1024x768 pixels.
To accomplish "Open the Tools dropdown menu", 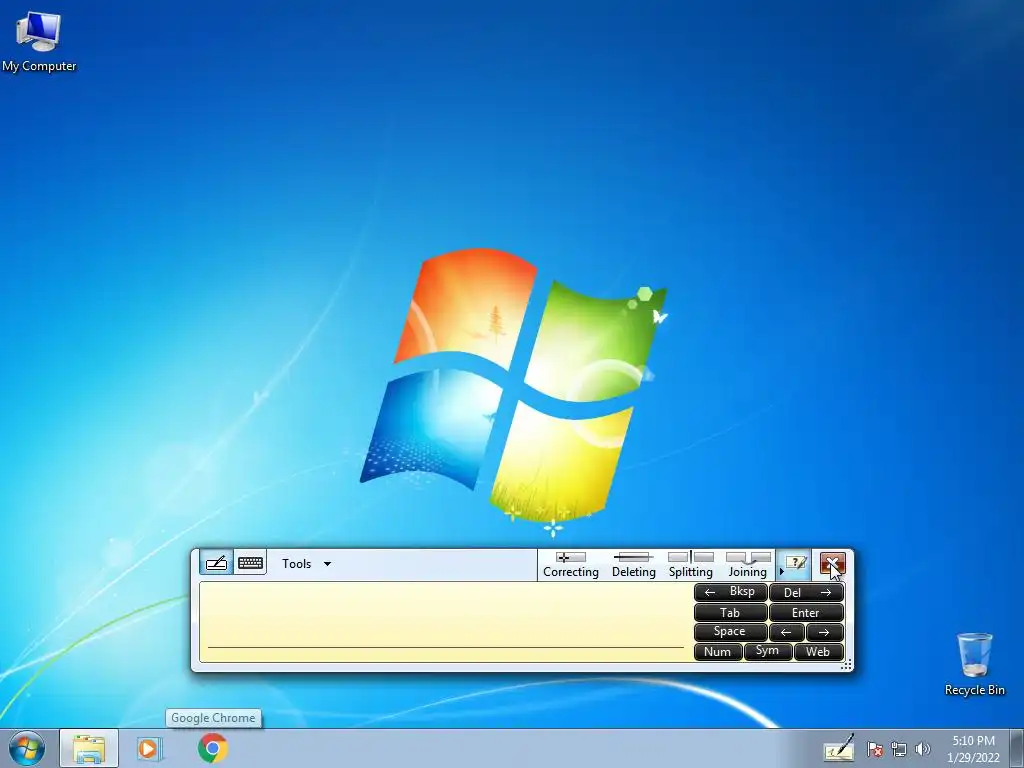I will 306,564.
